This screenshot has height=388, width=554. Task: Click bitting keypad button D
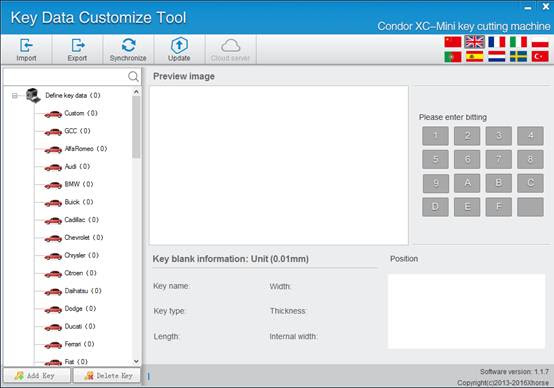(435, 207)
